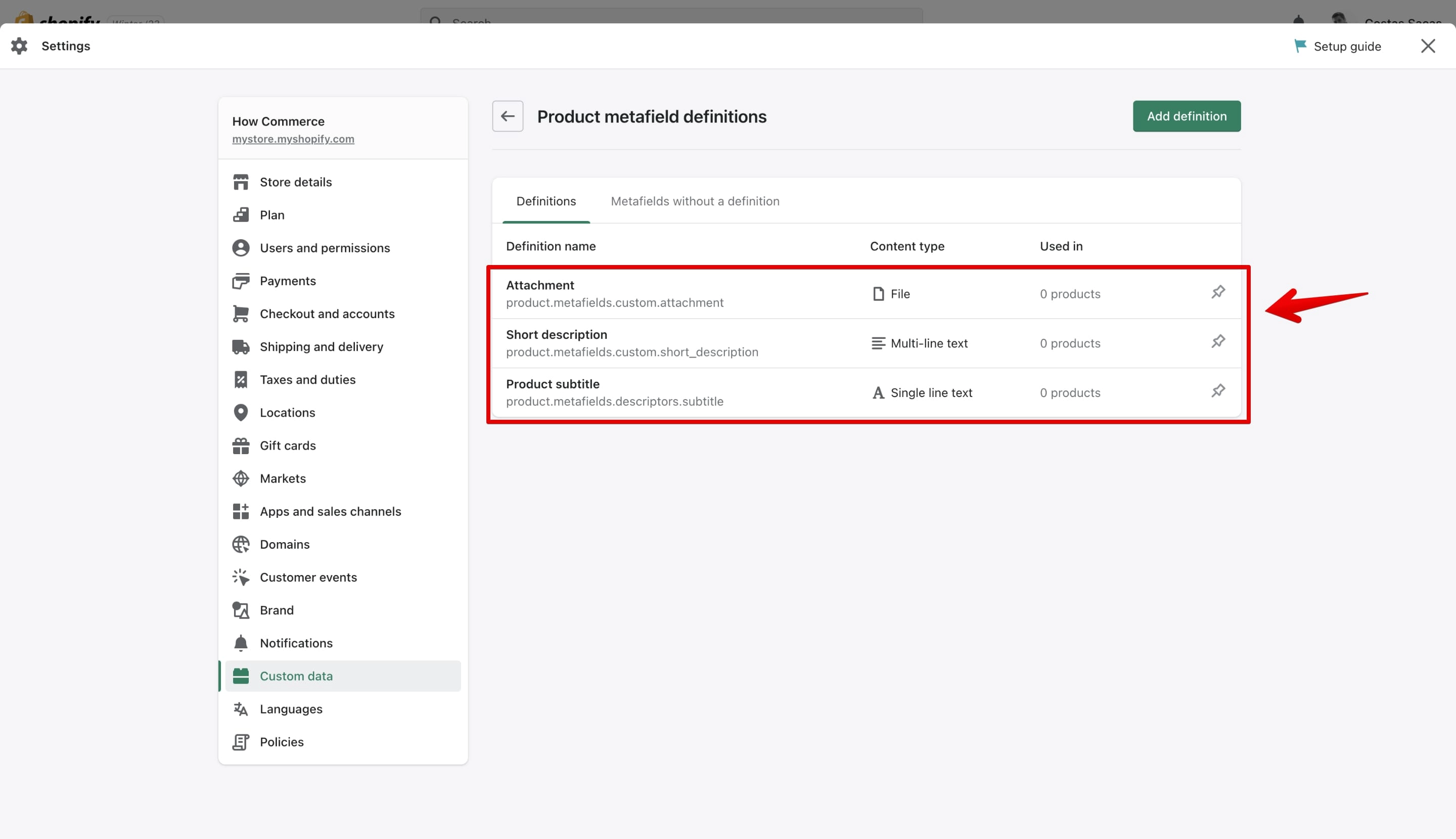Viewport: 1456px width, 839px height.
Task: Open Customer events settings
Action: click(x=343, y=577)
